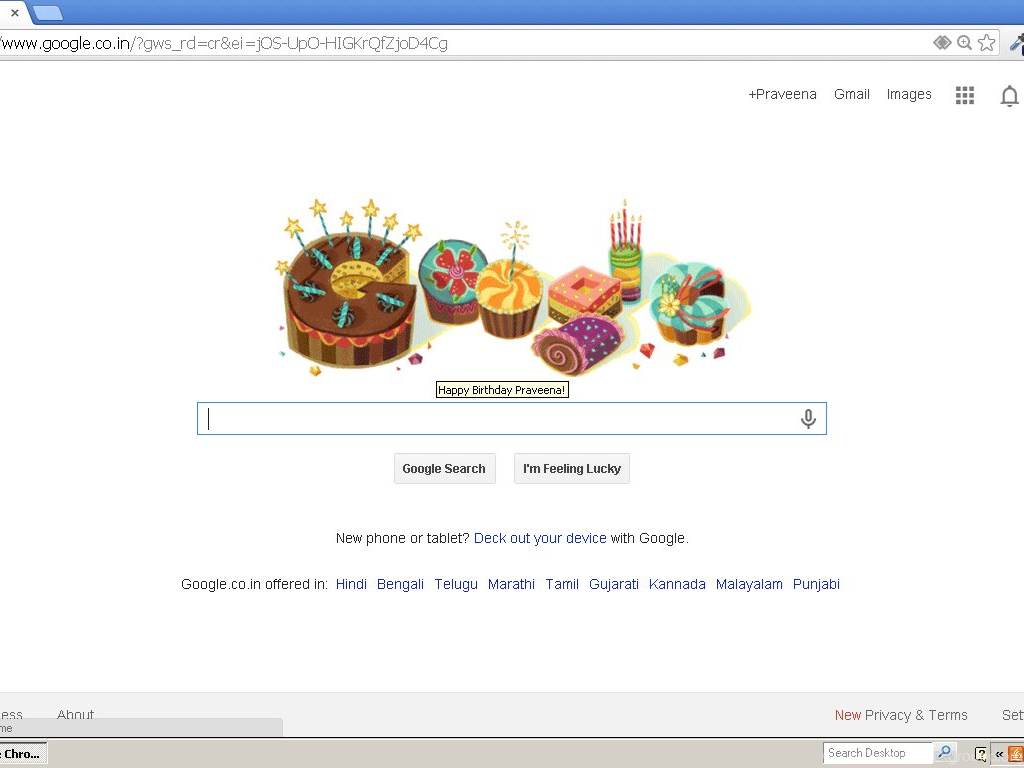
Task: Click the birthday cake doodle image
Action: pos(513,289)
